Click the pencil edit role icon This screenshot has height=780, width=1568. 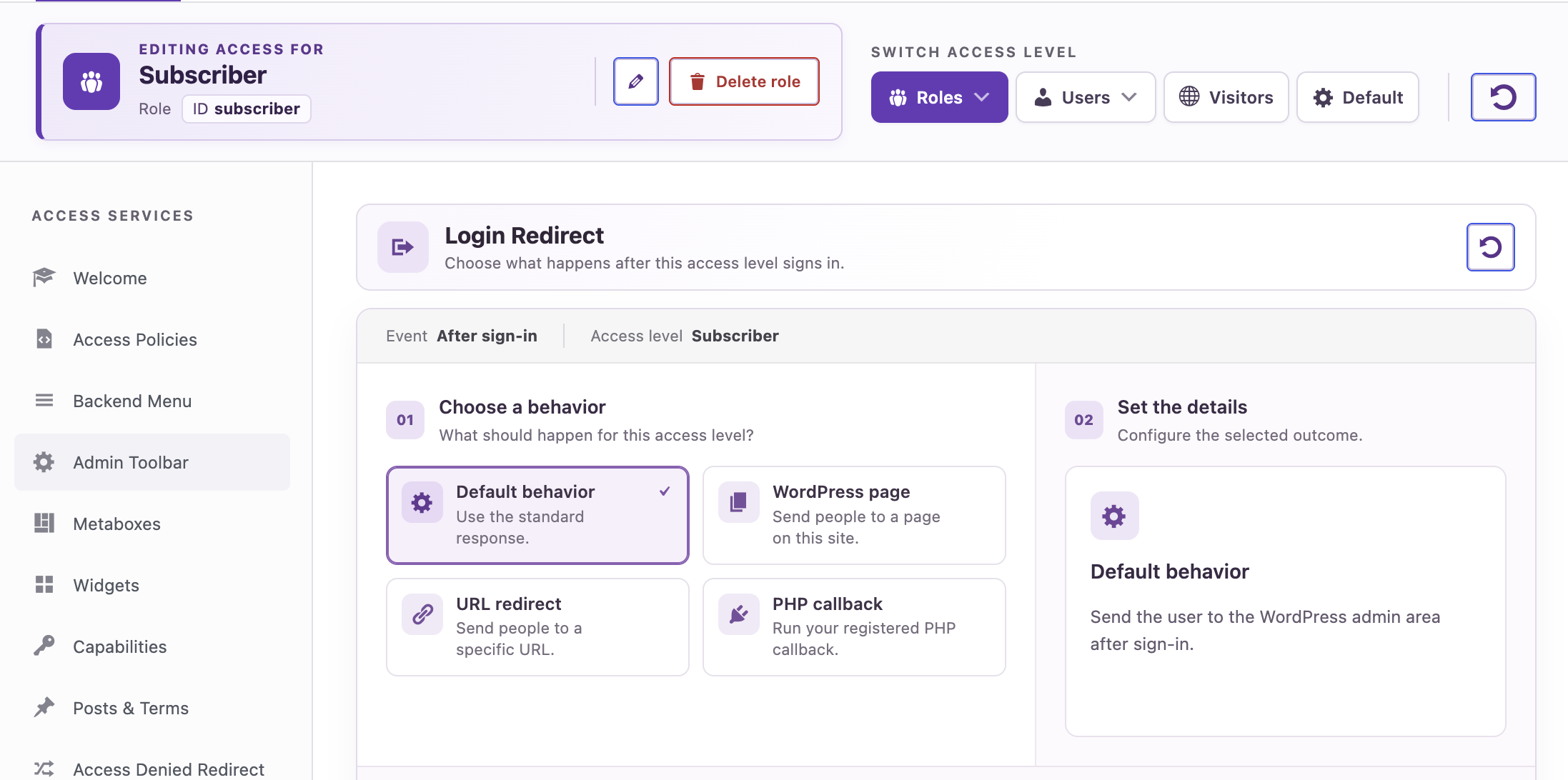[635, 81]
